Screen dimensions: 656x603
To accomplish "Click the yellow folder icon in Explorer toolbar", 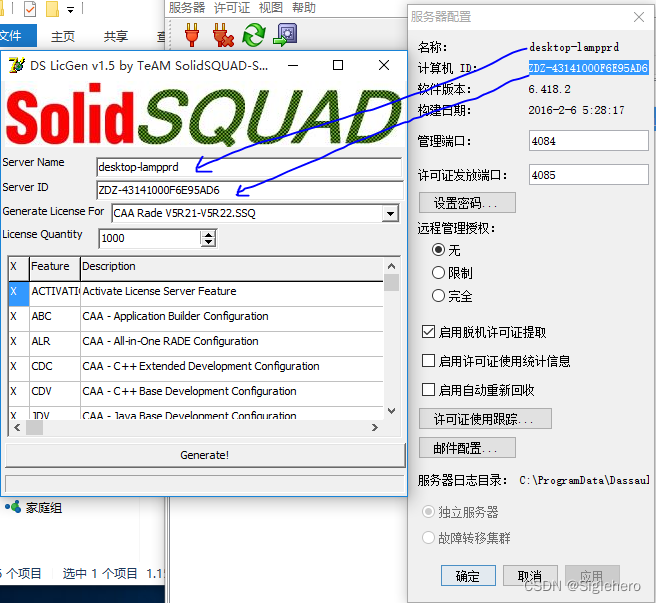I will 52,10.
